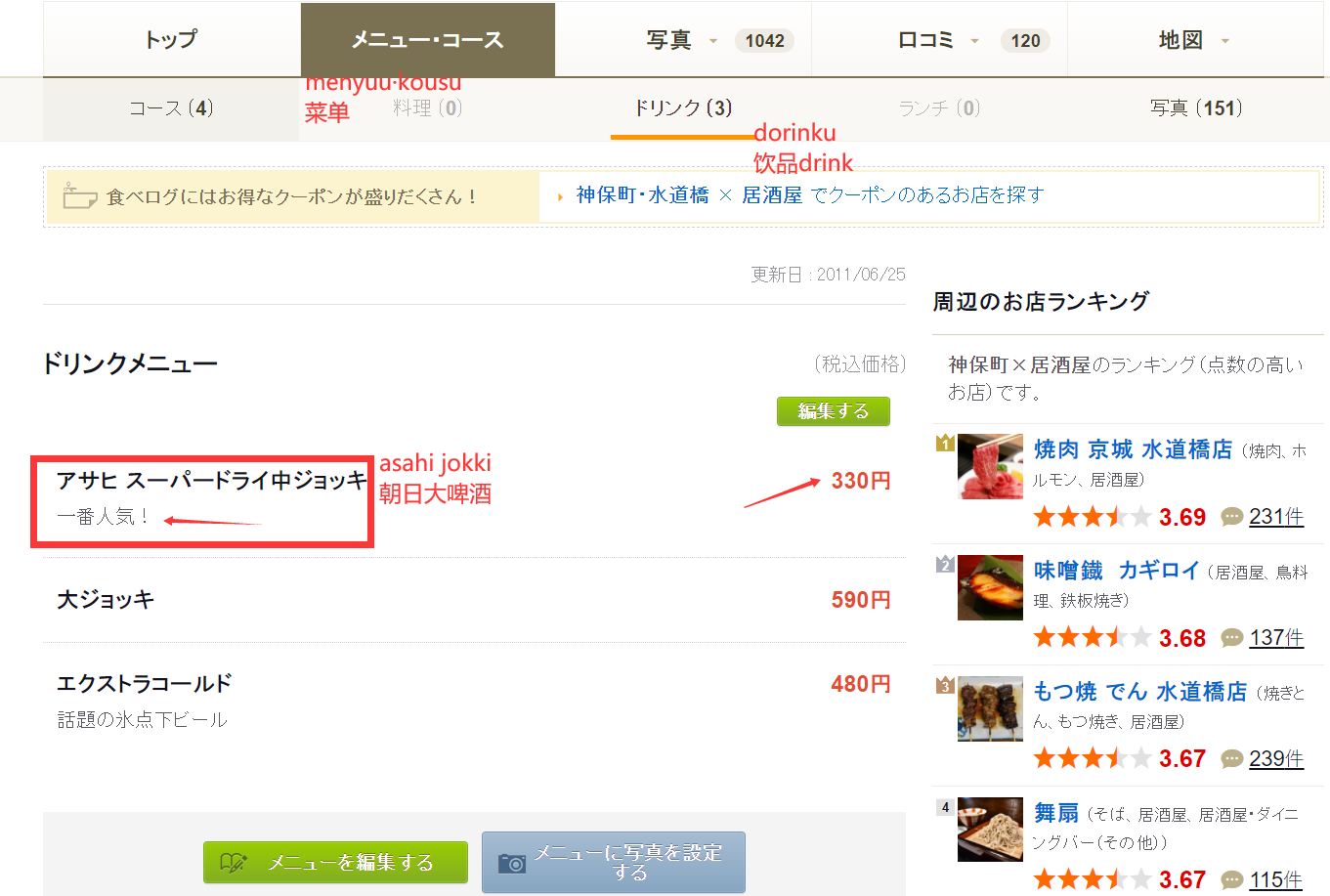1330x896 pixels.
Task: Click でクーポンのあるお店を探す link
Action: coord(927,195)
